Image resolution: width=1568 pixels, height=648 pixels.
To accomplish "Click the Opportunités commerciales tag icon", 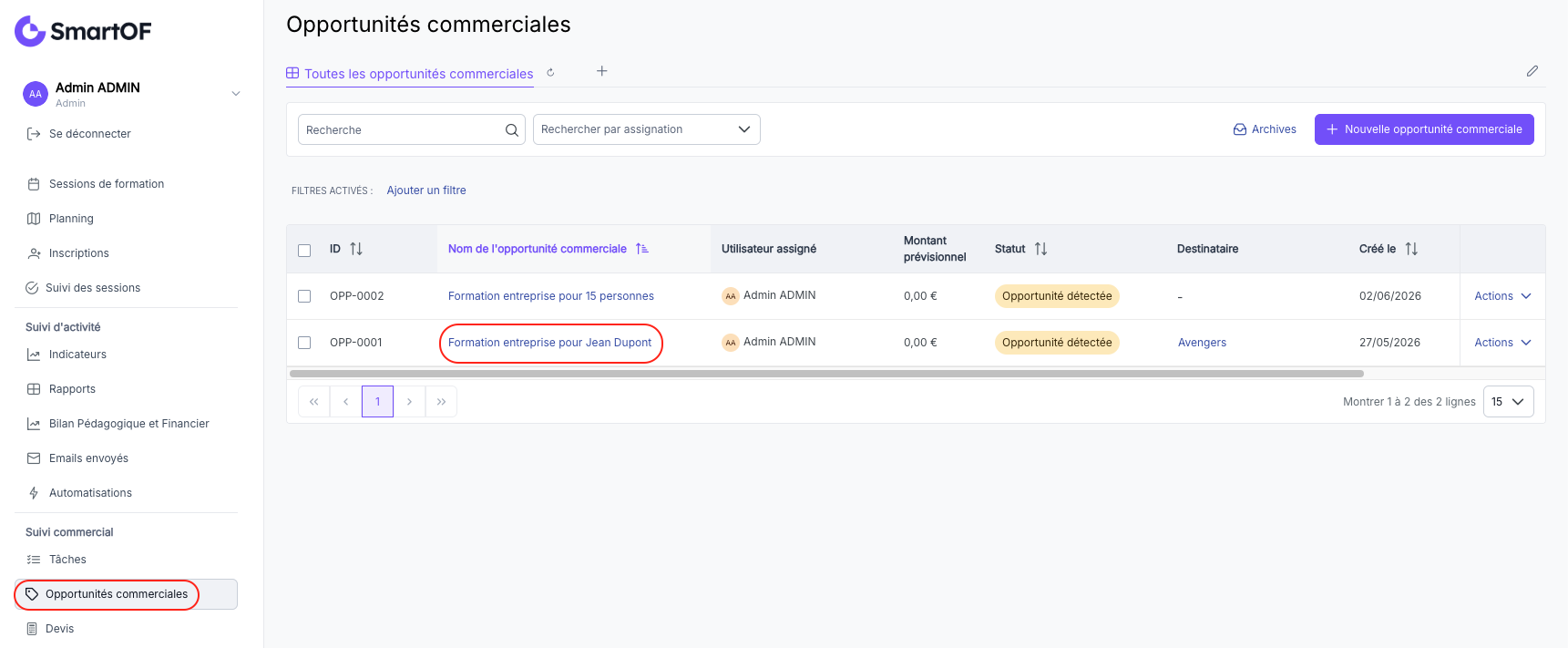I will pos(32,594).
